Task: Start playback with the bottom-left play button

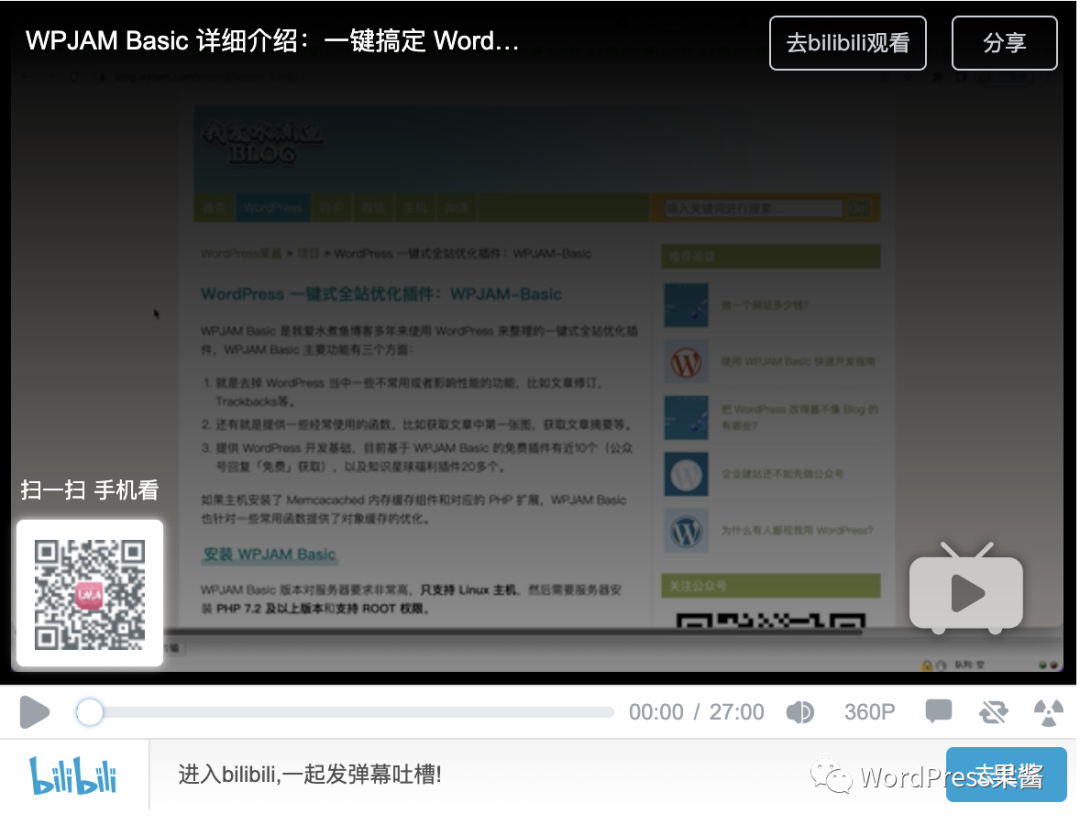Action: point(34,711)
